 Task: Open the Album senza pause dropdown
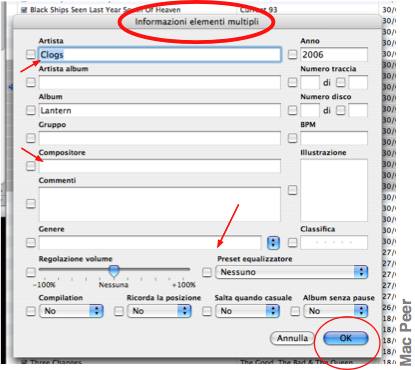tap(336, 311)
